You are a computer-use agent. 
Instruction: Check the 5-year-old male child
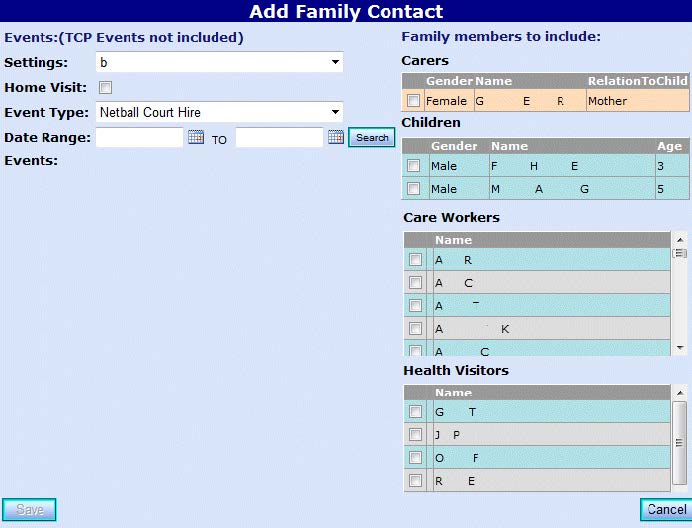413,189
